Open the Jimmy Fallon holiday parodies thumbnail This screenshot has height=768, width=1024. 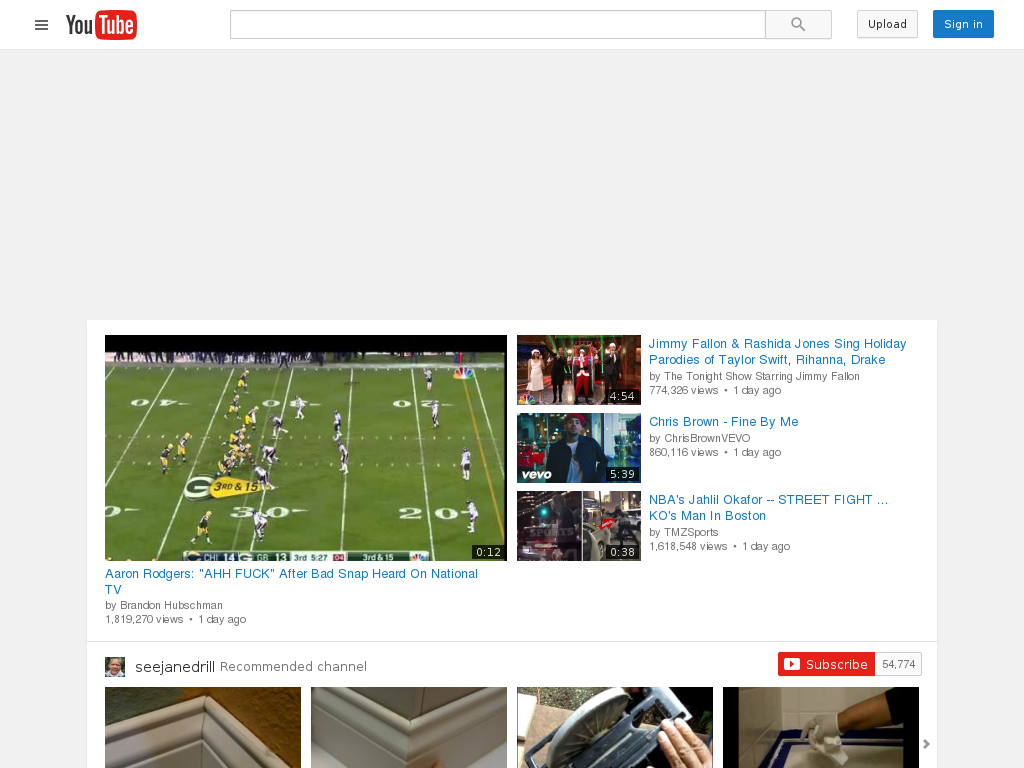click(x=579, y=370)
